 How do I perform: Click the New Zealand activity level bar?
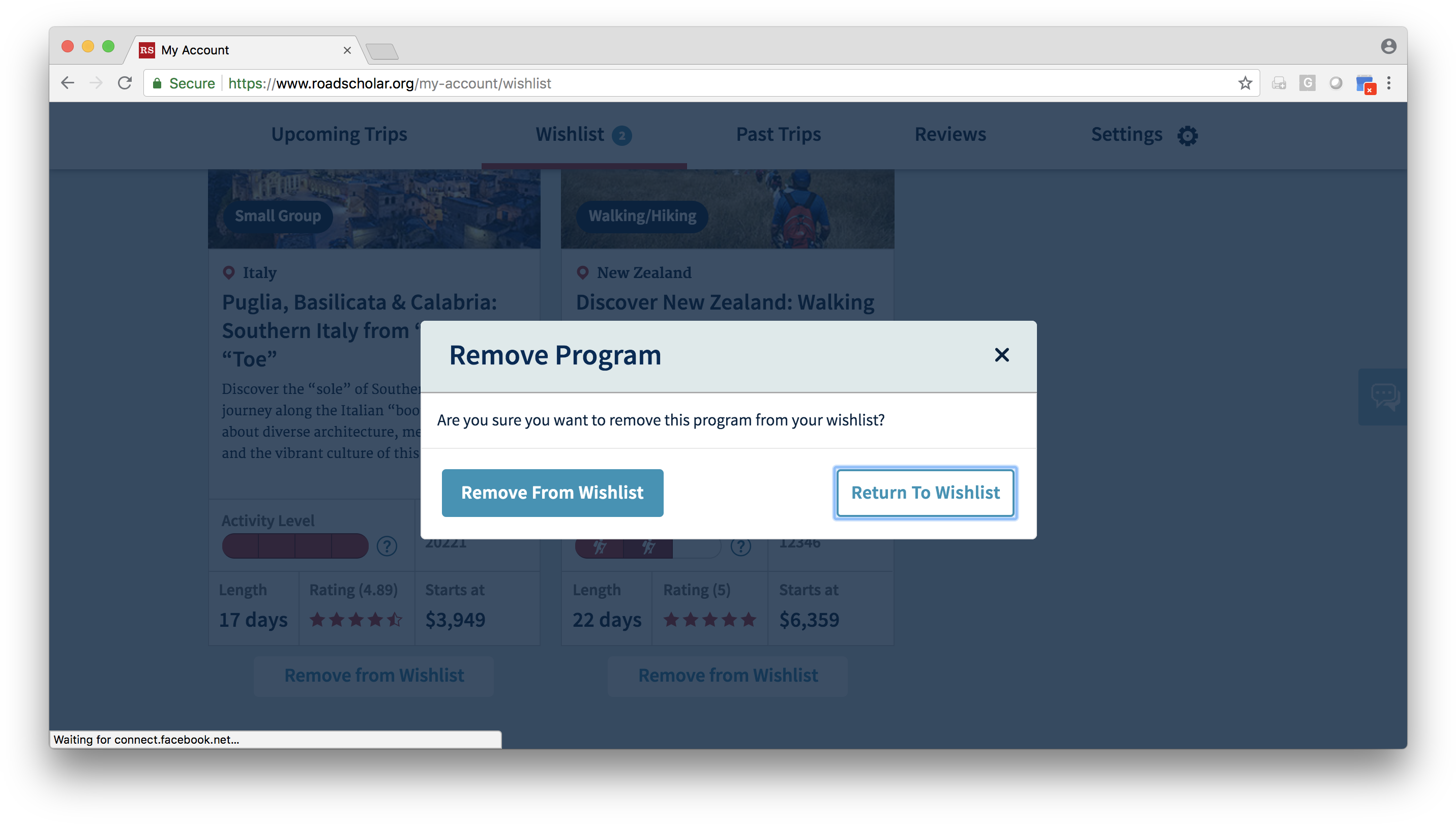[647, 548]
